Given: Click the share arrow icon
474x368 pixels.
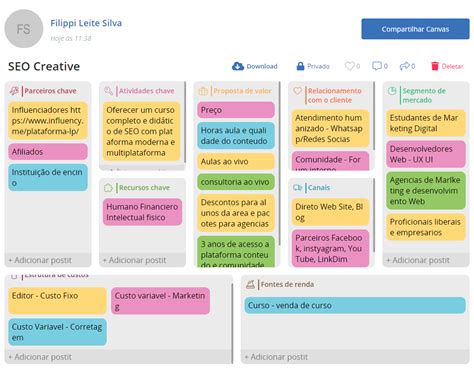Looking at the screenshot, I should 404,66.
